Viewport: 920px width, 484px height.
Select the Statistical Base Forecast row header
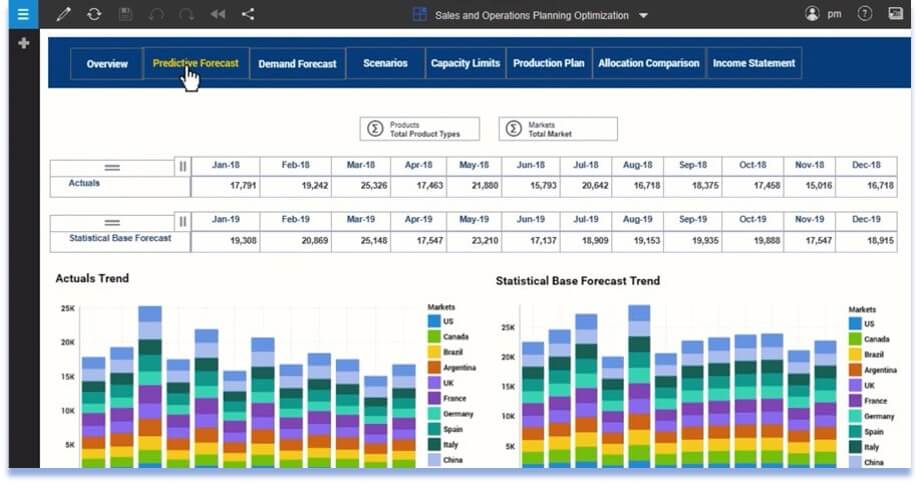[120, 239]
